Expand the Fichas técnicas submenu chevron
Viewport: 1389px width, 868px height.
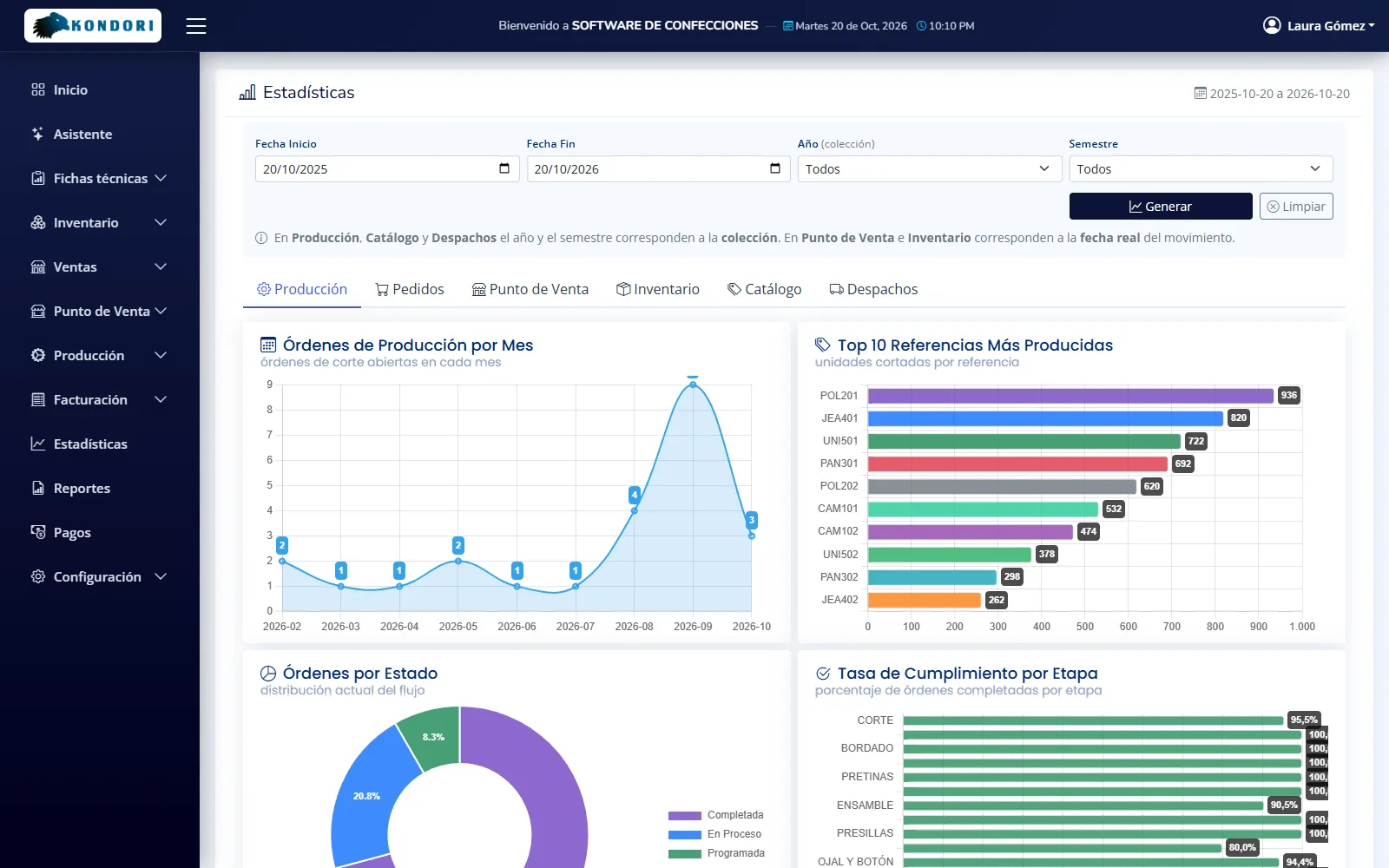(161, 178)
